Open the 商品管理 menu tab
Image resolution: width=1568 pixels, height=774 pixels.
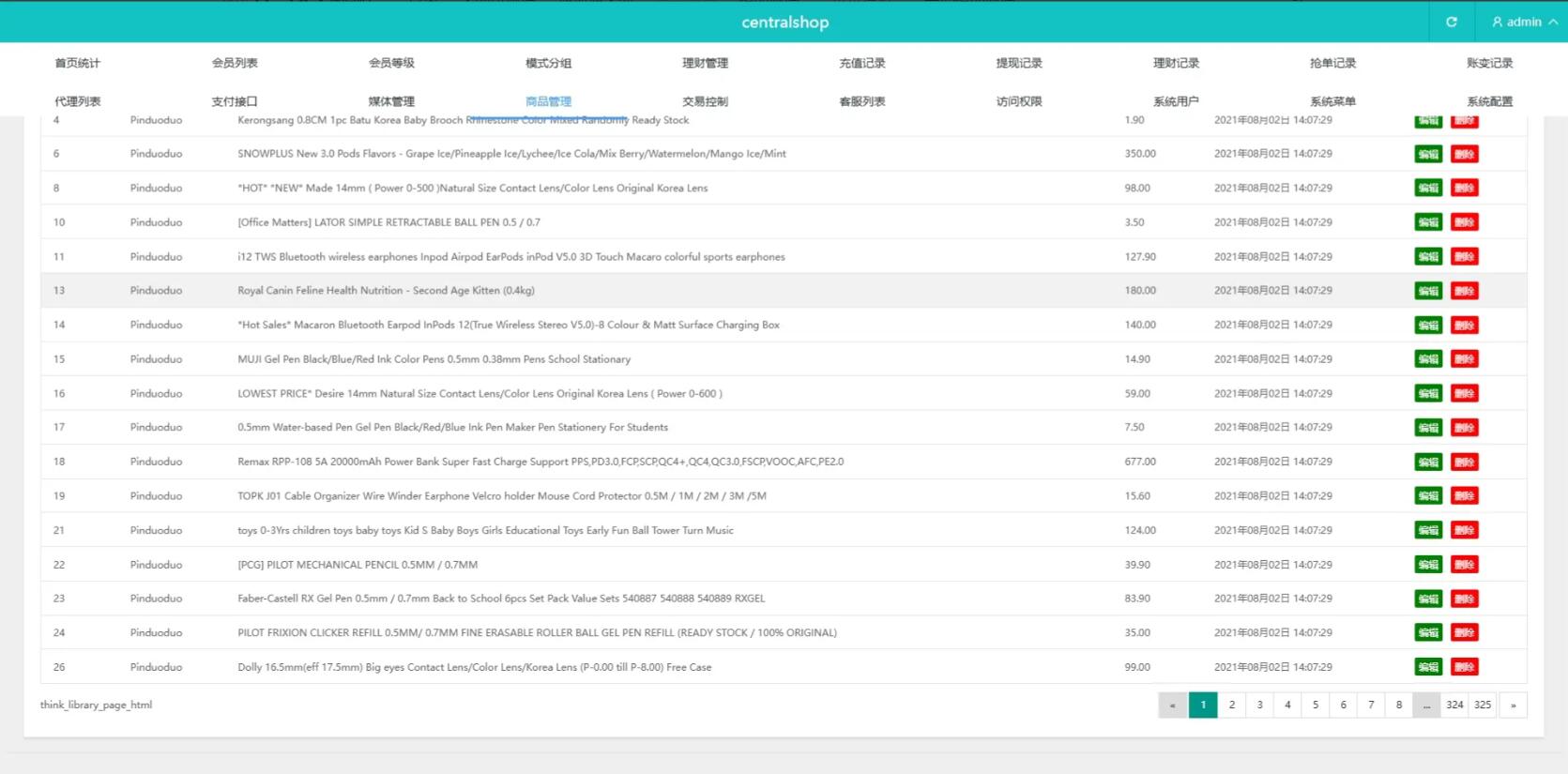click(548, 101)
